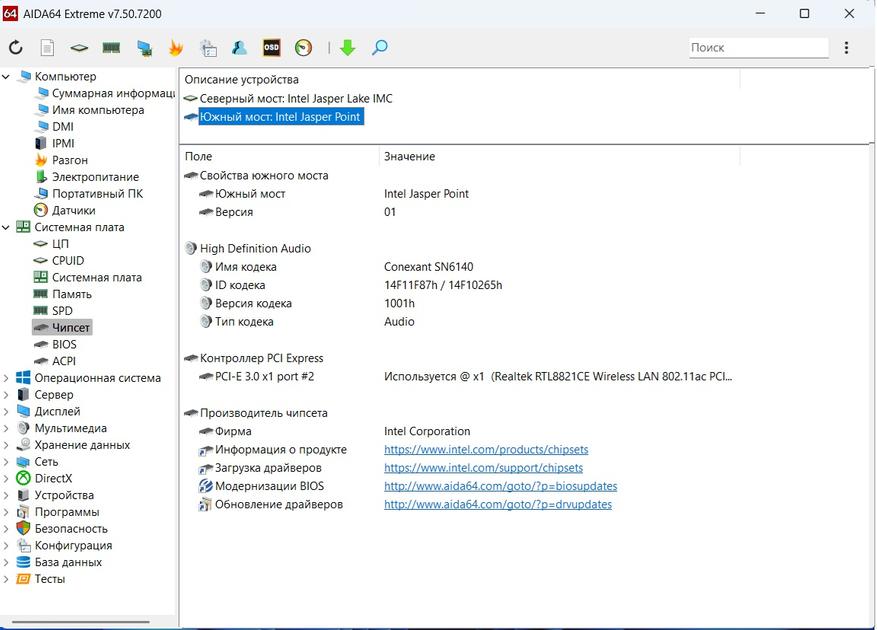Click the green download arrow toolbar icon
This screenshot has height=630, width=877.
[x=348, y=48]
